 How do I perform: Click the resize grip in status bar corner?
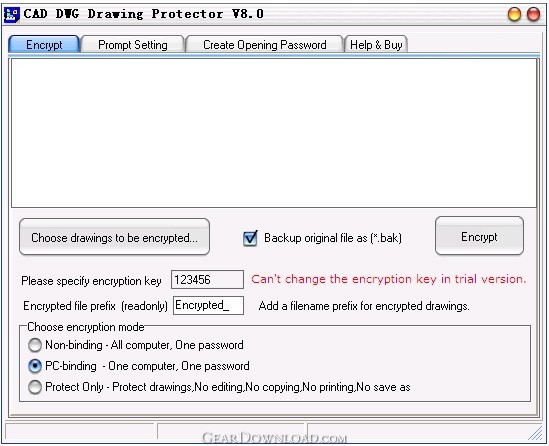[535, 433]
